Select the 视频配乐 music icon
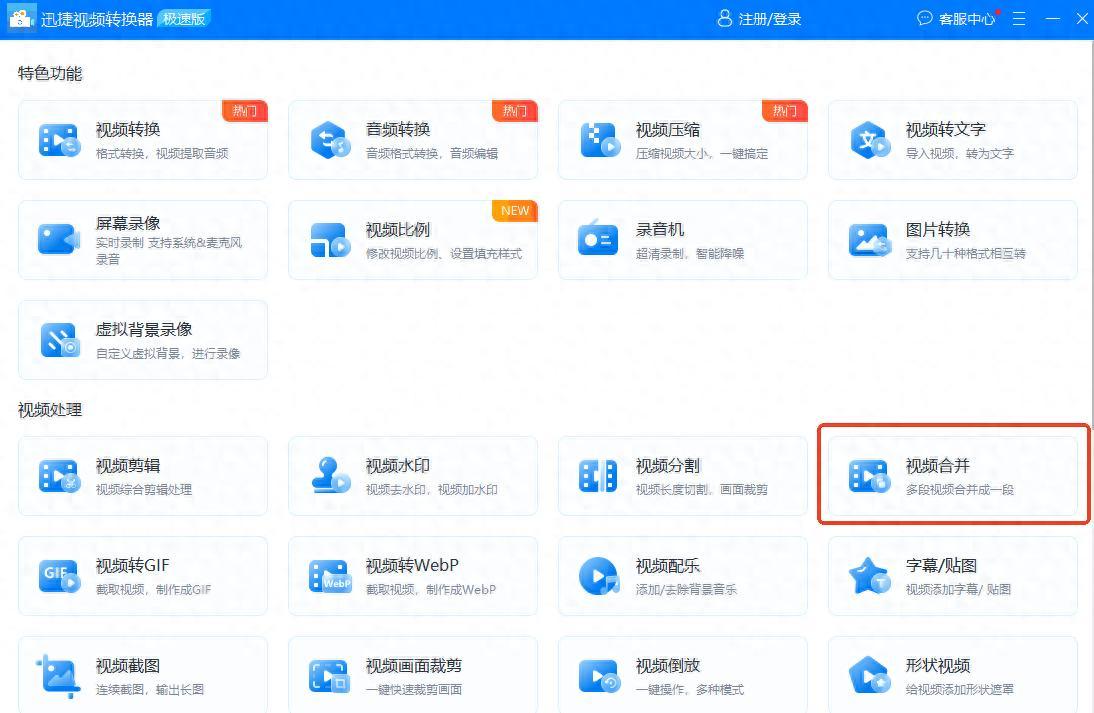The height and width of the screenshot is (713, 1094). click(599, 576)
